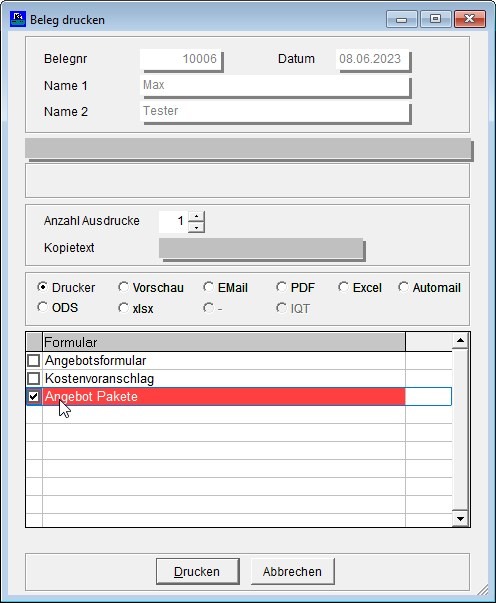Minimize the Beleg drucken window
496x603 pixels.
402,19
